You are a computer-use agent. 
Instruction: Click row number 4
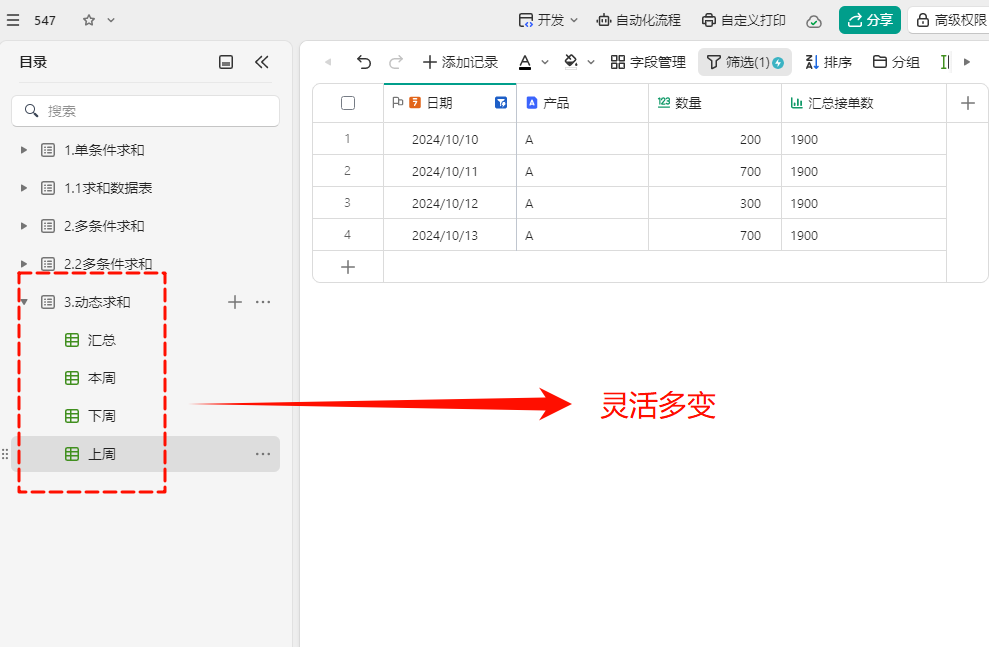pos(348,235)
